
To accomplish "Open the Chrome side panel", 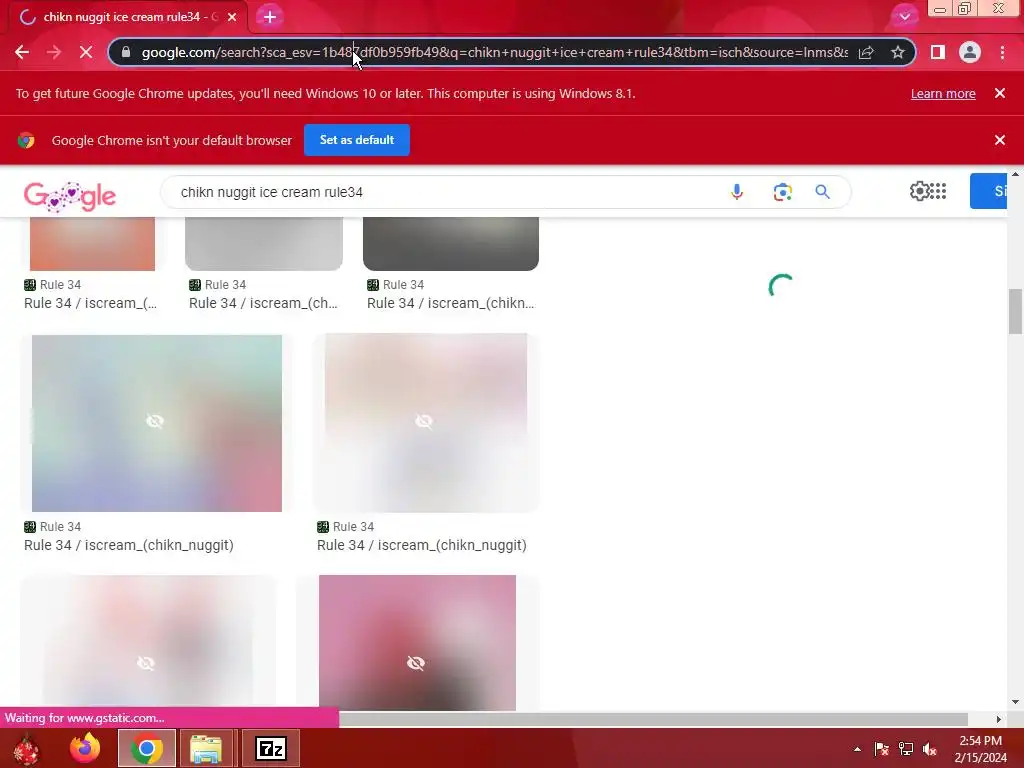I will tap(938, 52).
